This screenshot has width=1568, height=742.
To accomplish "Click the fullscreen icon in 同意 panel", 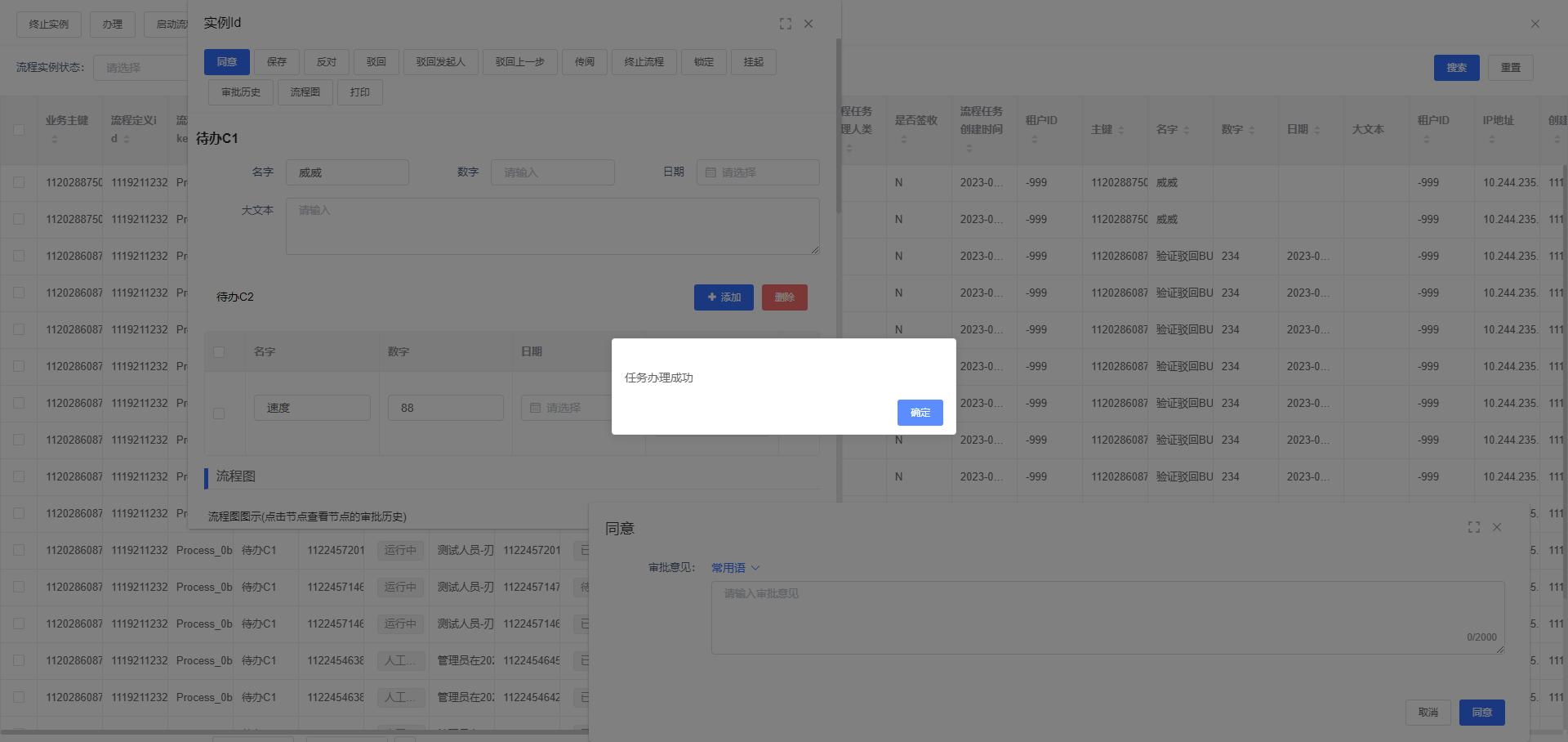I will coord(1473,527).
